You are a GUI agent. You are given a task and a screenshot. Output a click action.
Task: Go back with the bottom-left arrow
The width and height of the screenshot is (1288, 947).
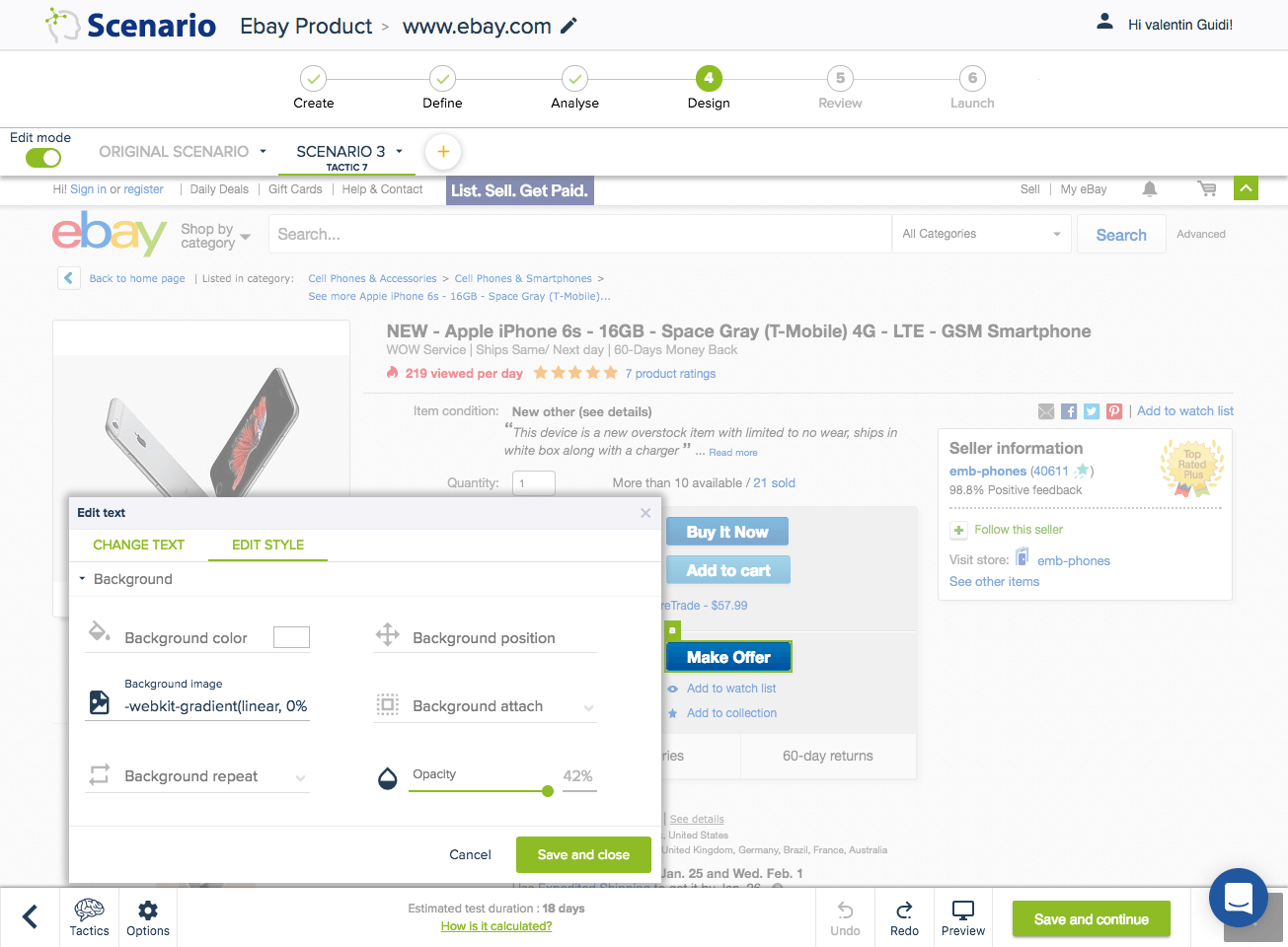click(31, 917)
